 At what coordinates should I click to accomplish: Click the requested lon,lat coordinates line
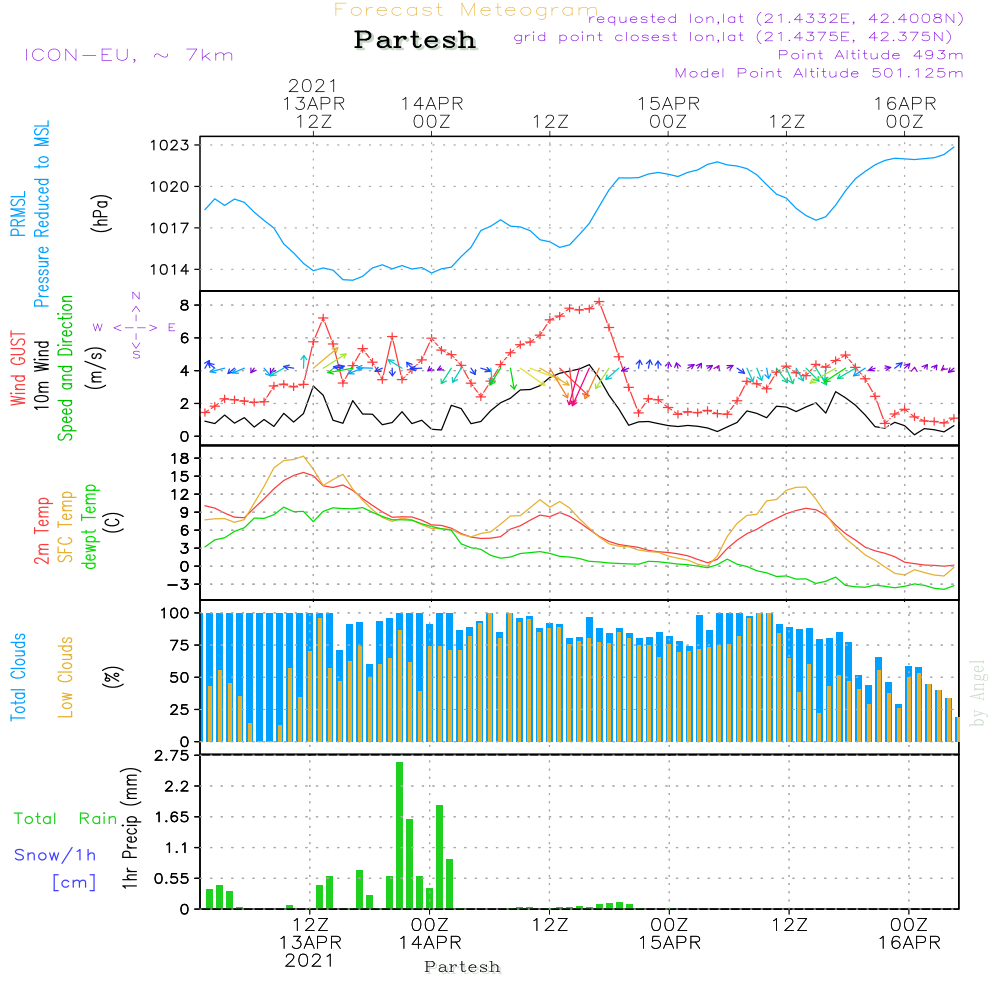tap(776, 19)
